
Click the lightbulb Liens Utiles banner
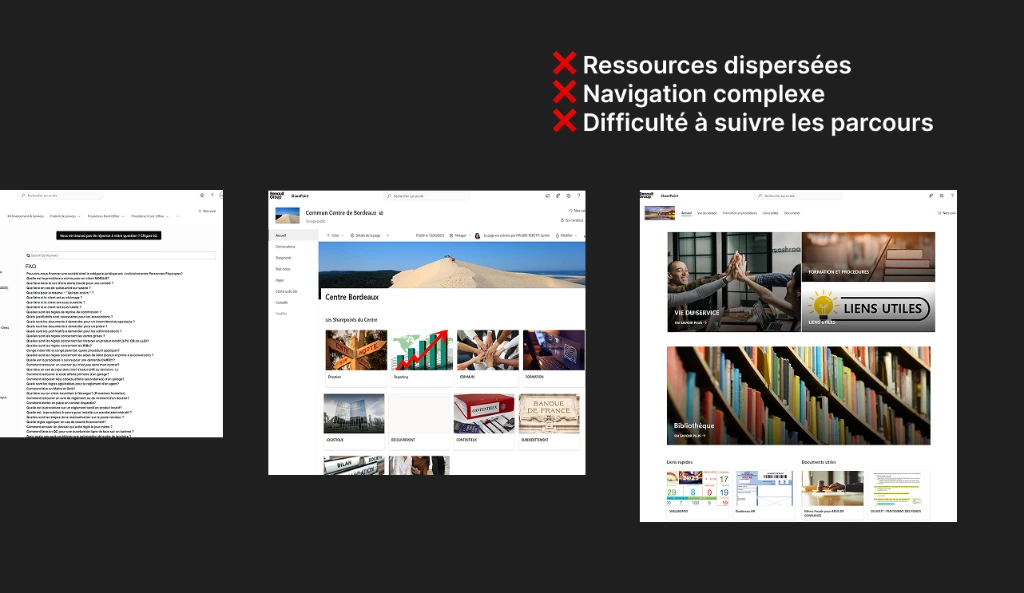[868, 308]
